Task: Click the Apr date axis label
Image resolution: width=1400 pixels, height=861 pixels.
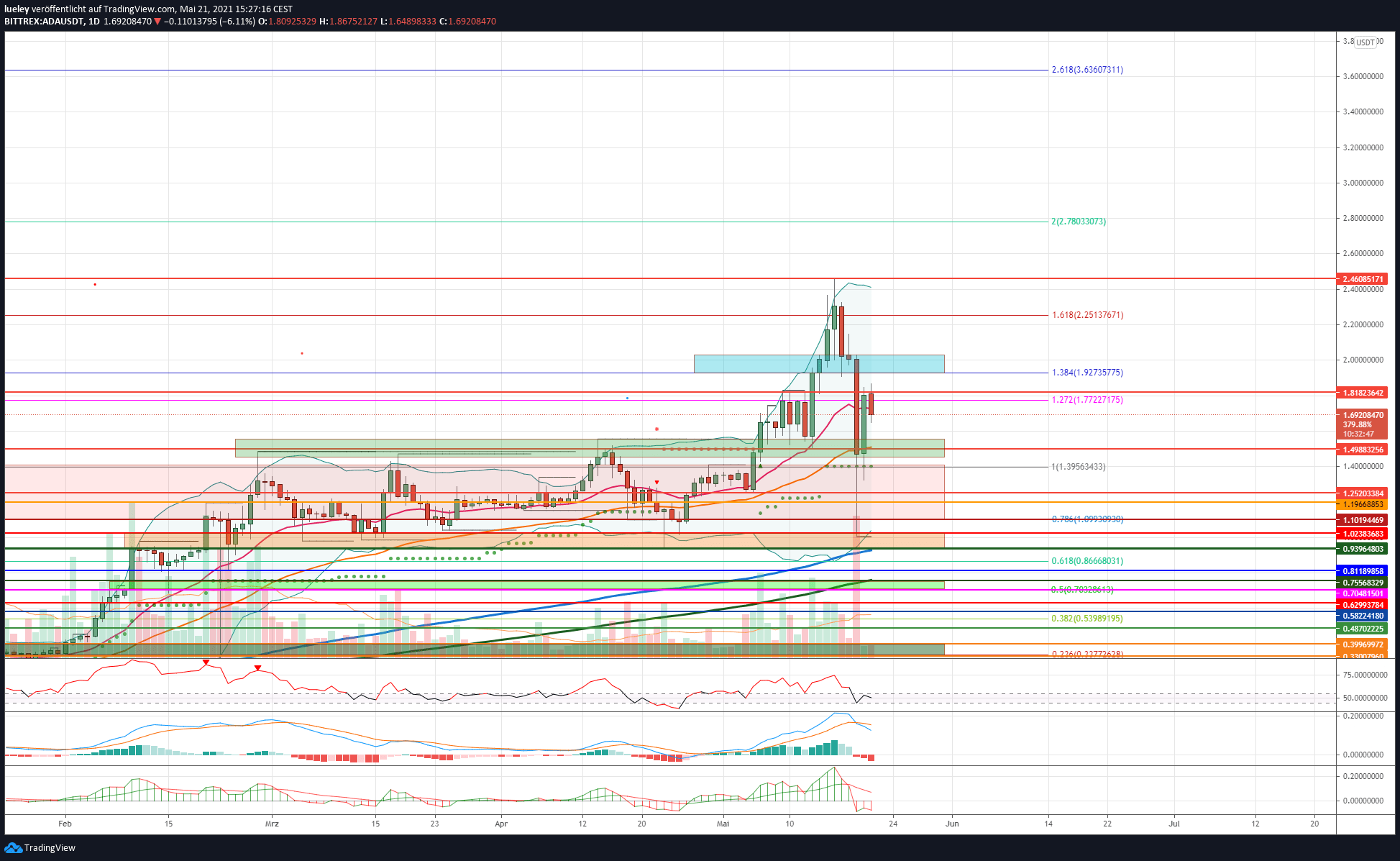Action: click(x=501, y=824)
